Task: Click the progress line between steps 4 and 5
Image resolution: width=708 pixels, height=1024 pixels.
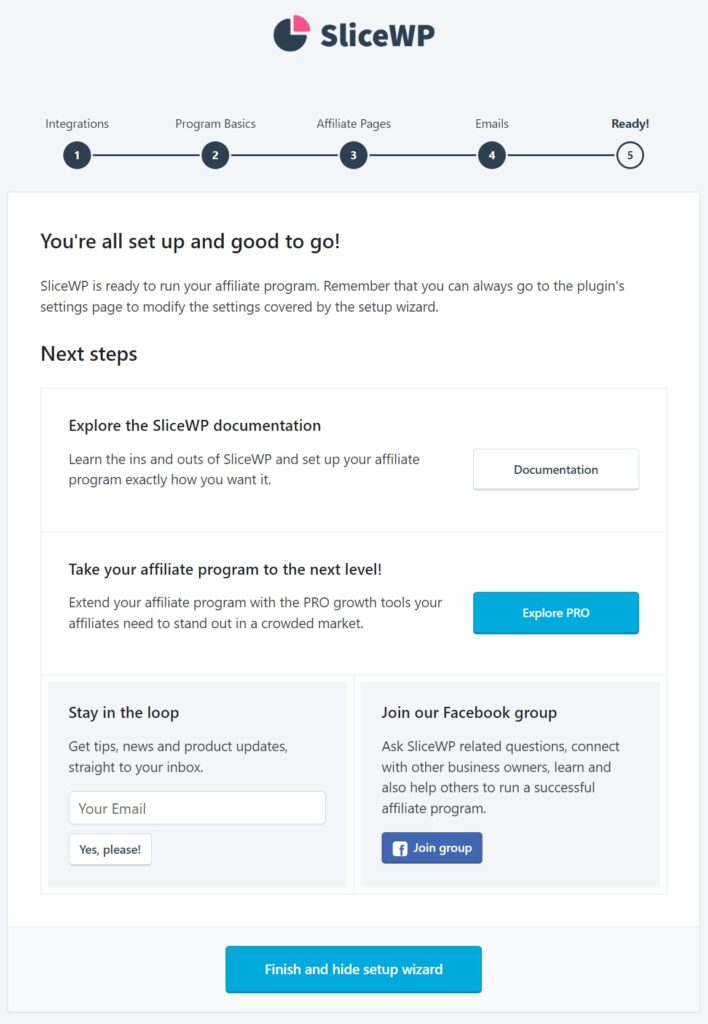Action: (560, 155)
